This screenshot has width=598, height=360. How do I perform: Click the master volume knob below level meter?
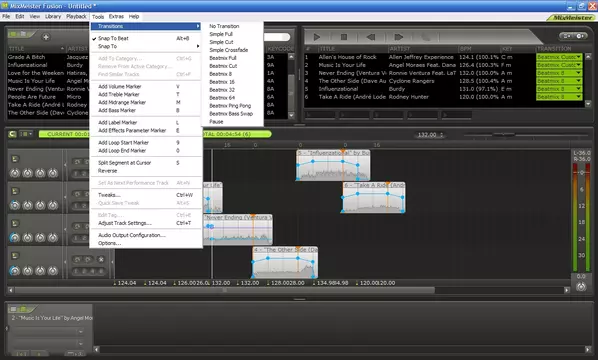(x=581, y=286)
